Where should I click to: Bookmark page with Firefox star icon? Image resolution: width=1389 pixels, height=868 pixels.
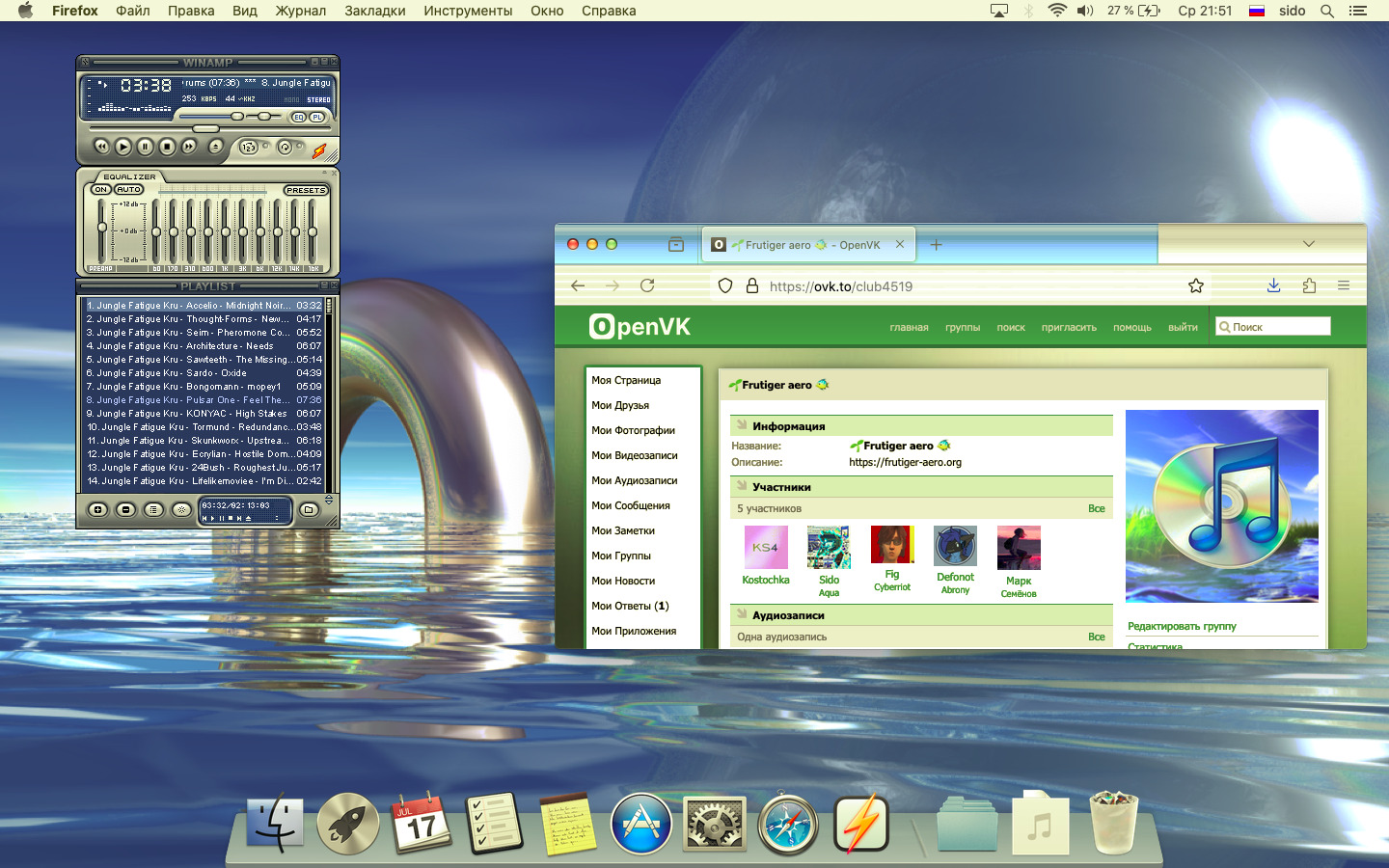click(1196, 285)
